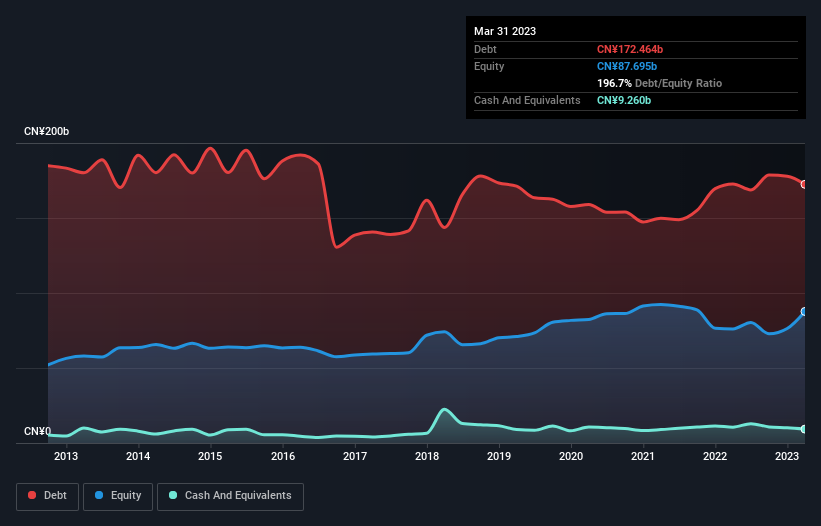Click the CN¥0 y-axis label
Image resolution: width=821 pixels, height=526 pixels.
click(38, 431)
